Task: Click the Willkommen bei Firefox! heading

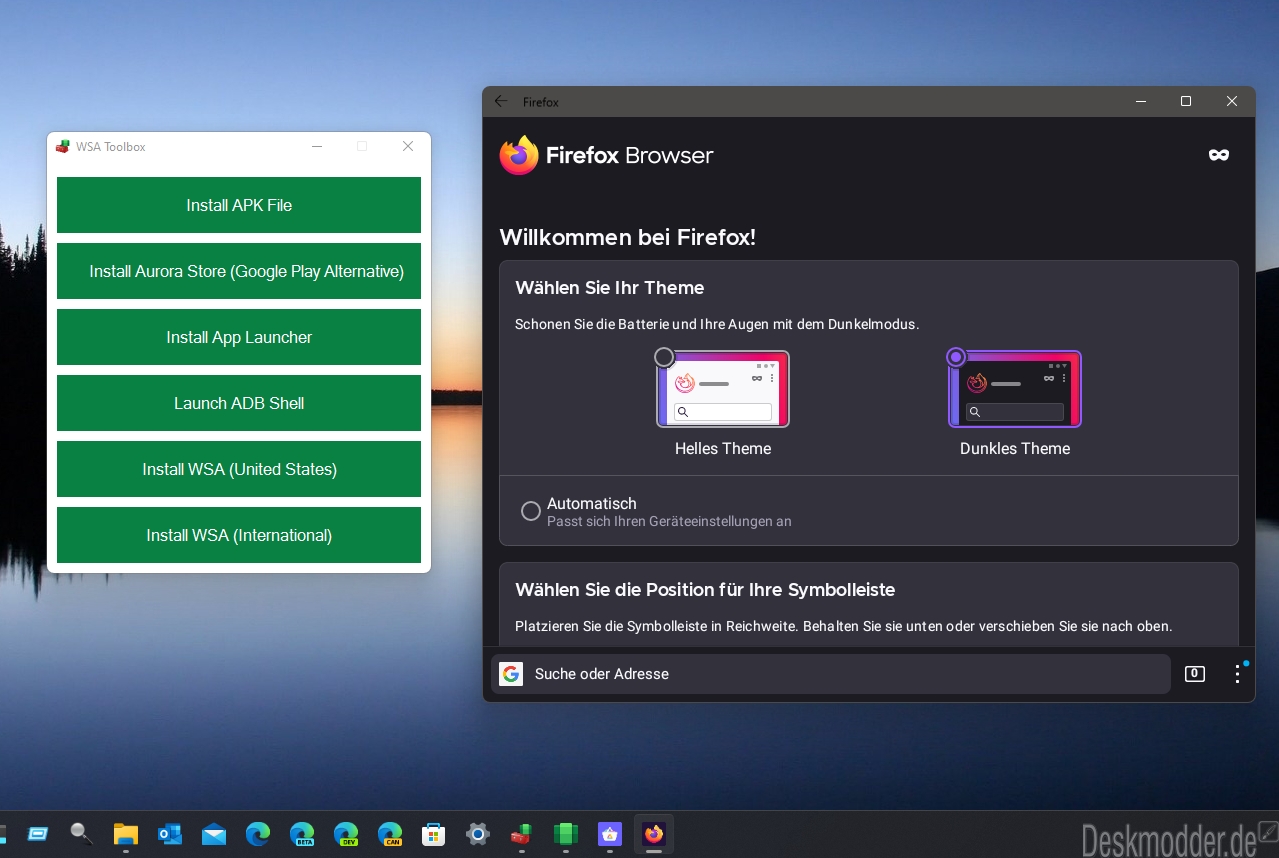Action: 627,237
